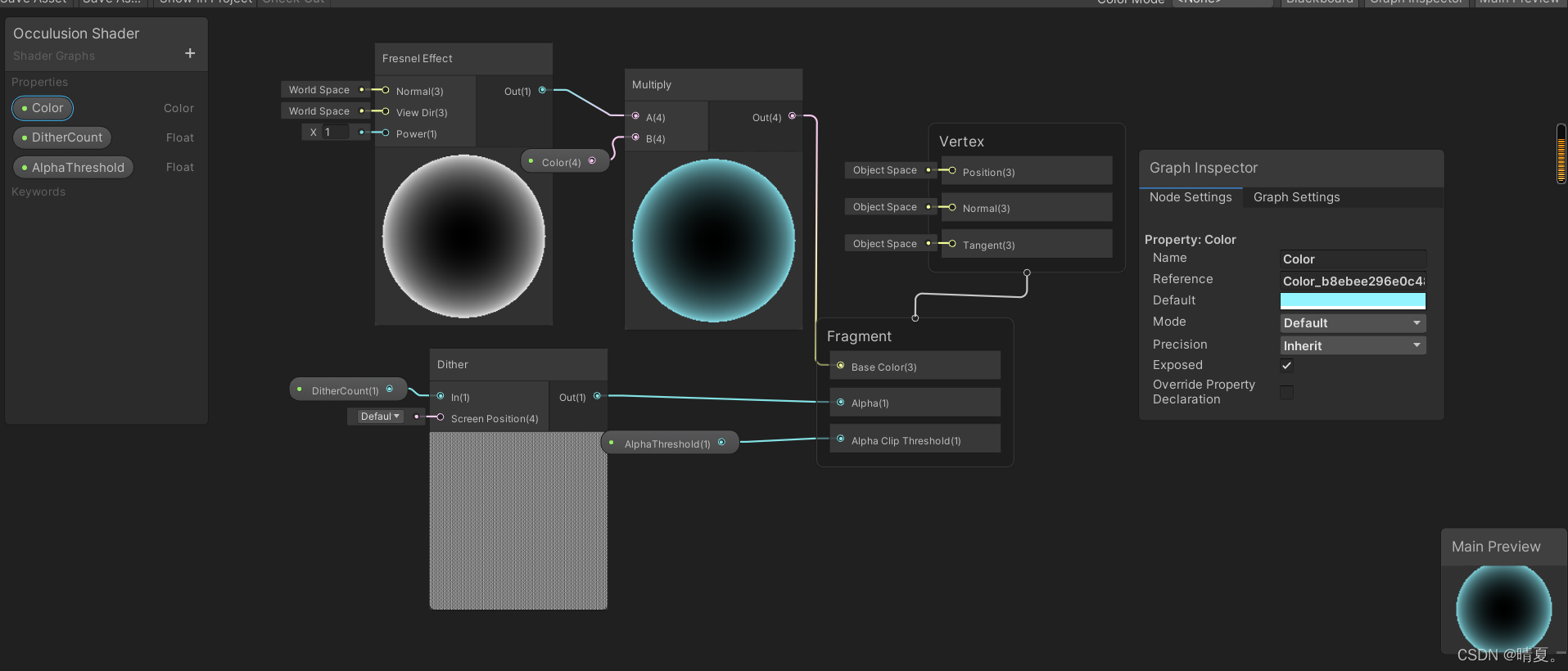Click the In(1) input port on Dither
The image size is (1568, 671).
click(441, 396)
